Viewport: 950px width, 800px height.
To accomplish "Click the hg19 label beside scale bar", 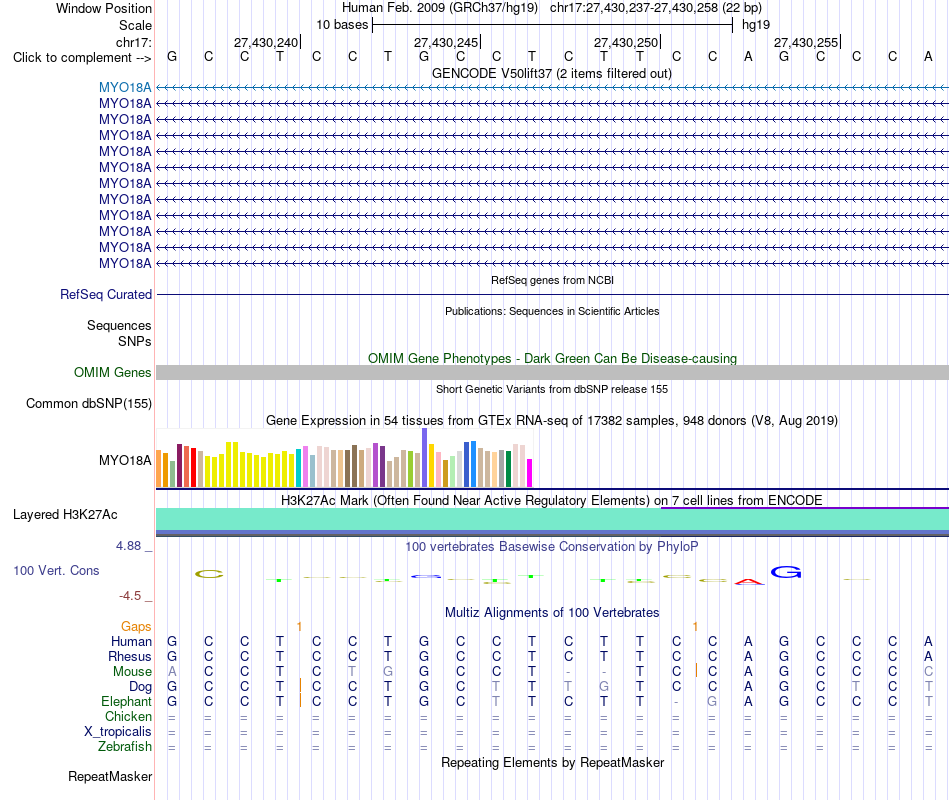I will 756,25.
